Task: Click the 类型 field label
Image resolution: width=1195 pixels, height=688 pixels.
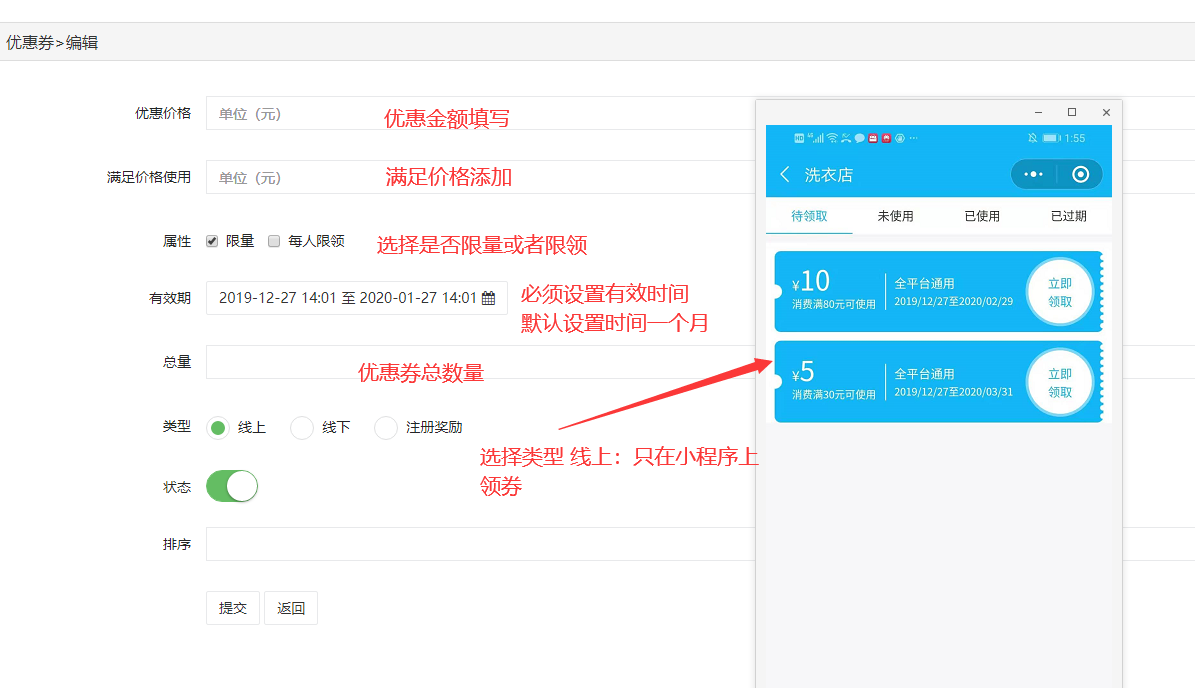Action: click(x=177, y=427)
